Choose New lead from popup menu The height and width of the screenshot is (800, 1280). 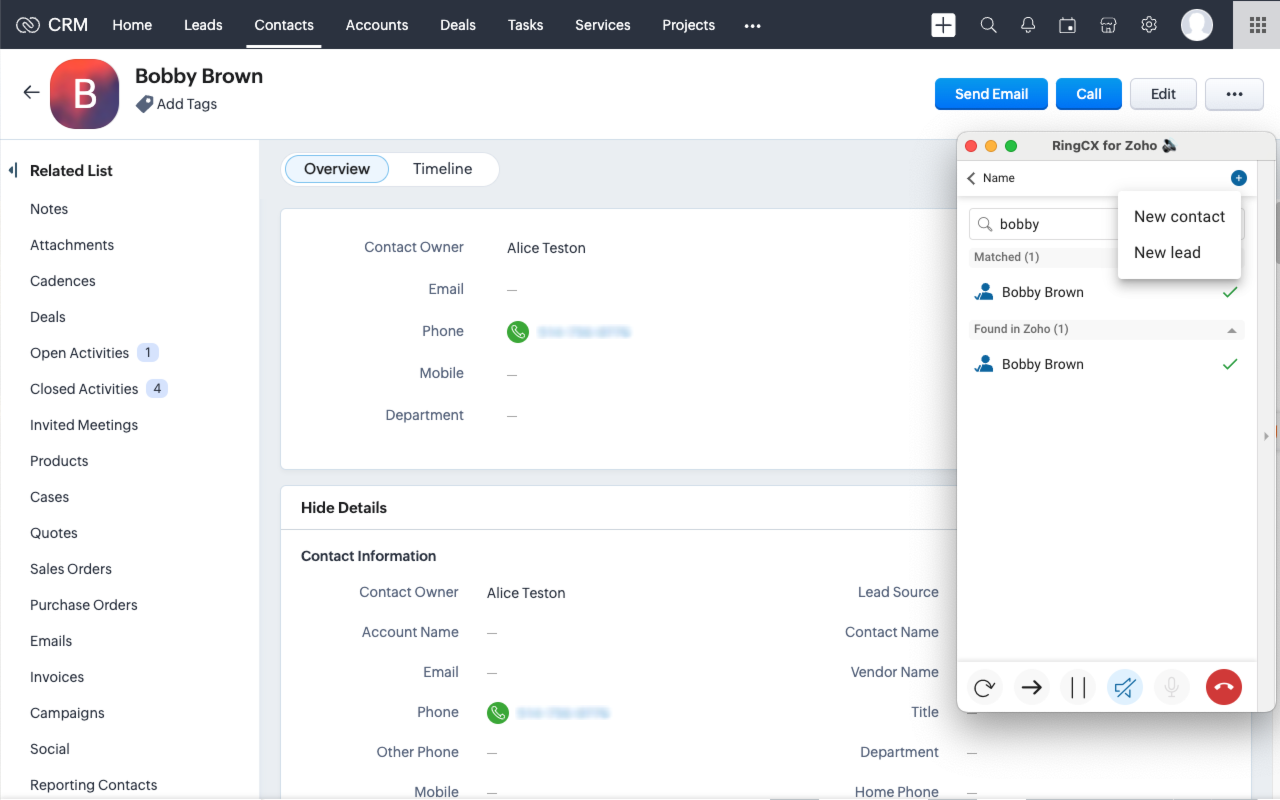[1179, 253]
